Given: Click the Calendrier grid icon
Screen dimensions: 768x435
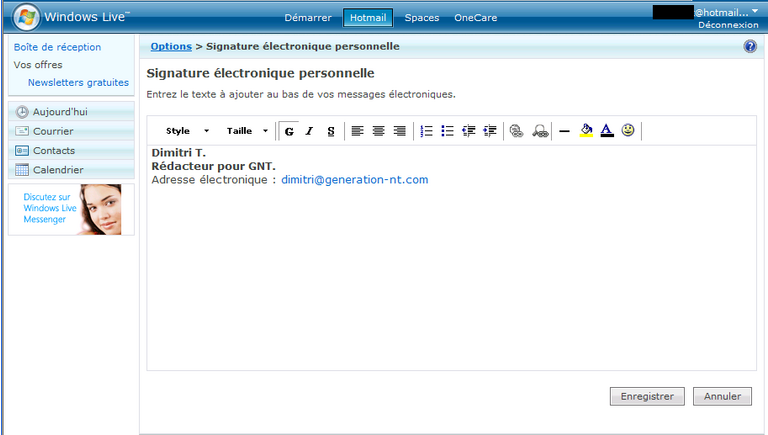Looking at the screenshot, I should [22, 169].
